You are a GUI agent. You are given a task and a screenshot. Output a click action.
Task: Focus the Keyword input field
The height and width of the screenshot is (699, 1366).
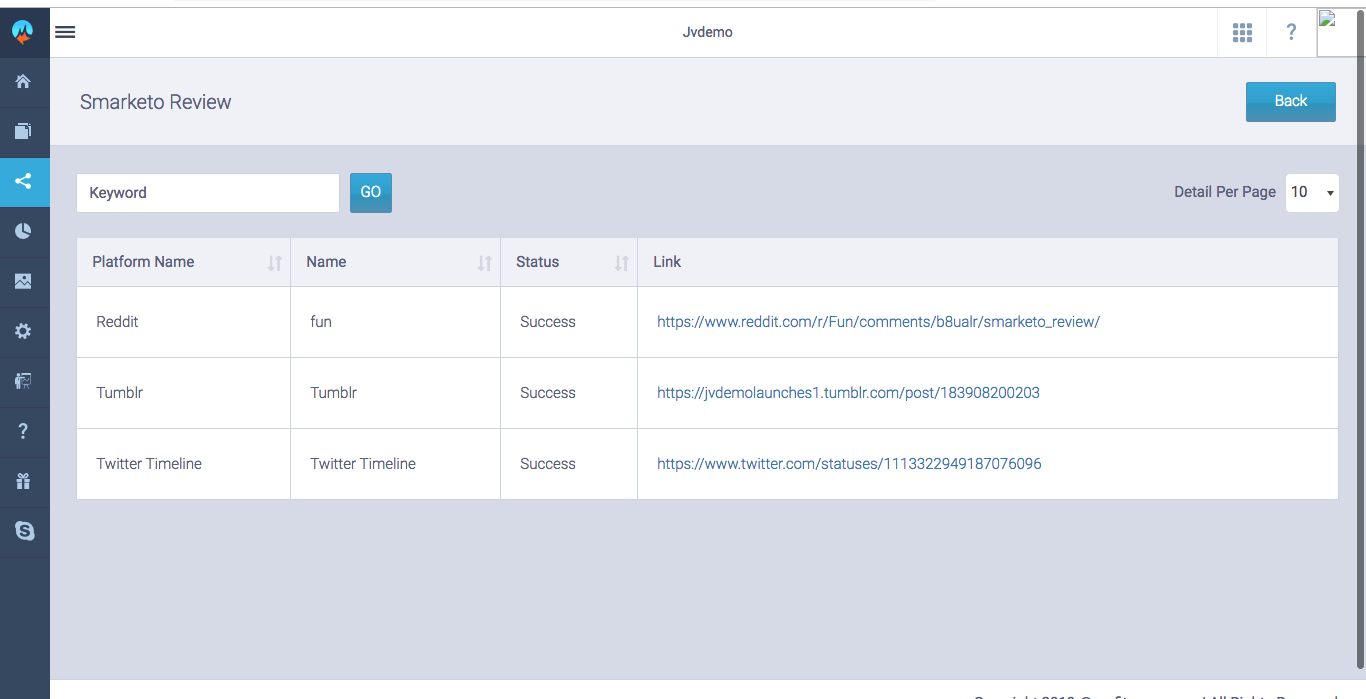[x=208, y=193]
